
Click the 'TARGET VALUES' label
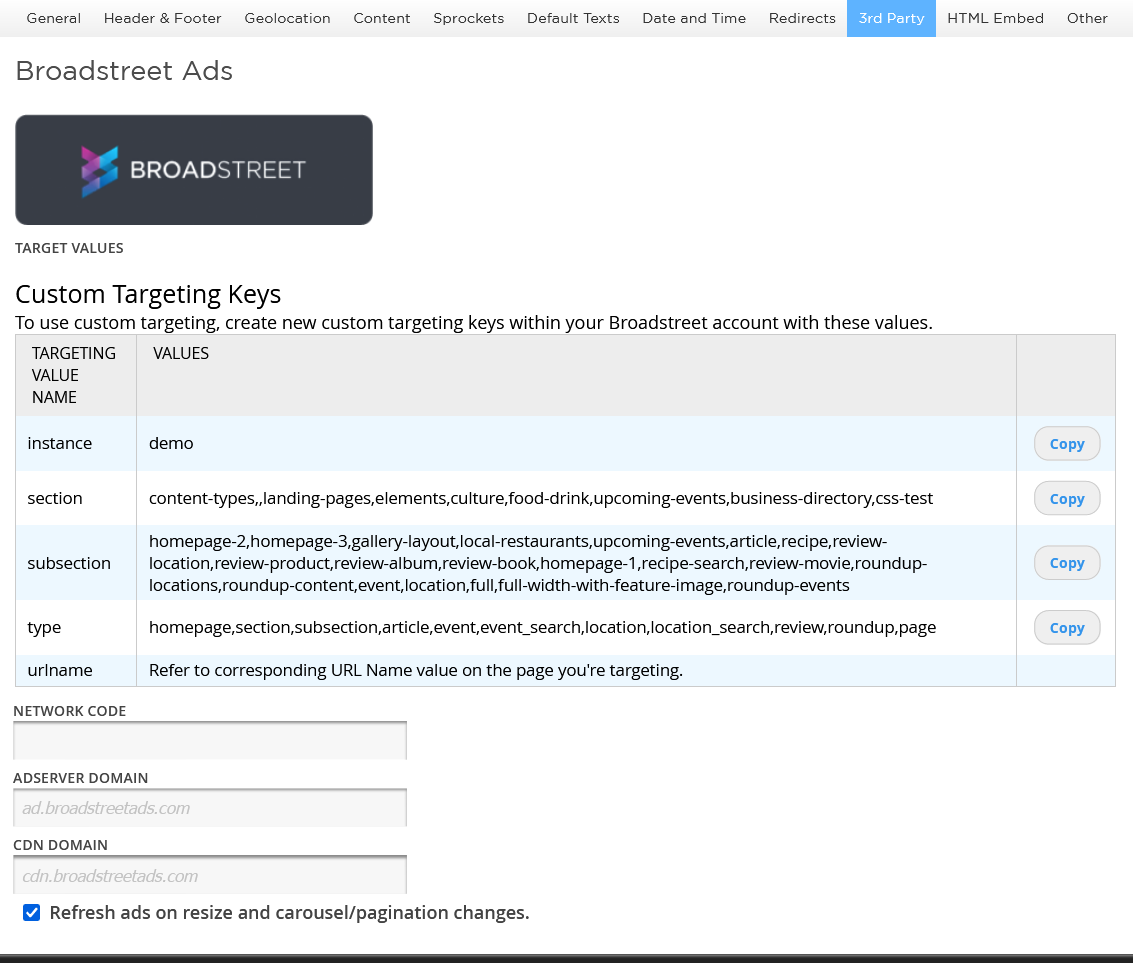pyautogui.click(x=69, y=248)
